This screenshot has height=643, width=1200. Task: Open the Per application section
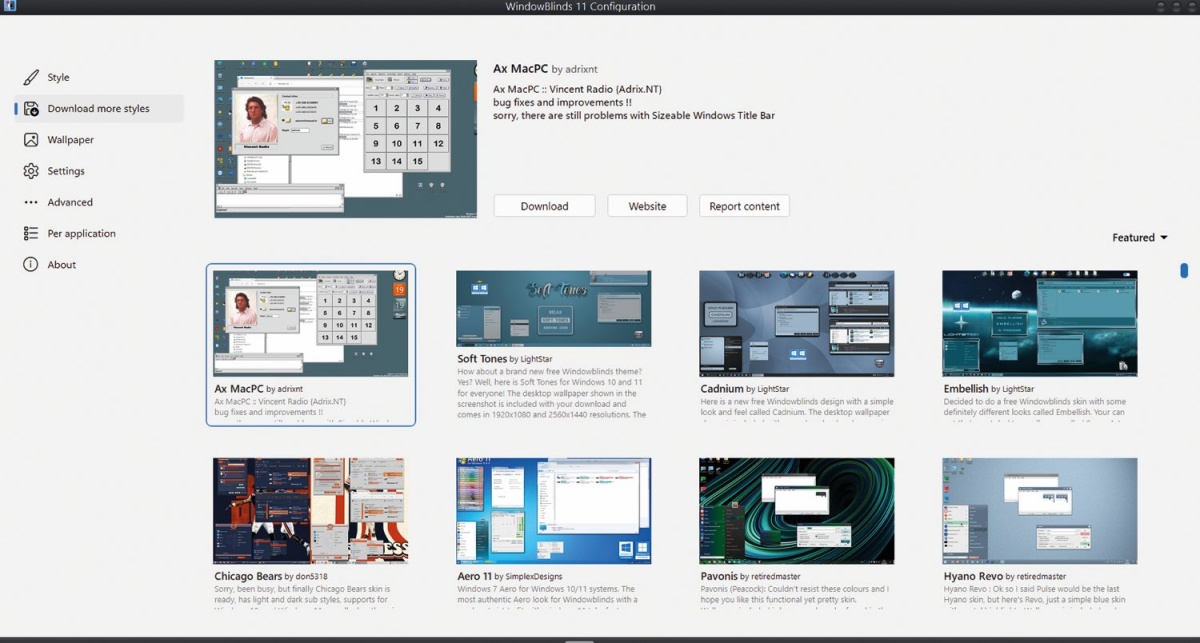point(82,233)
